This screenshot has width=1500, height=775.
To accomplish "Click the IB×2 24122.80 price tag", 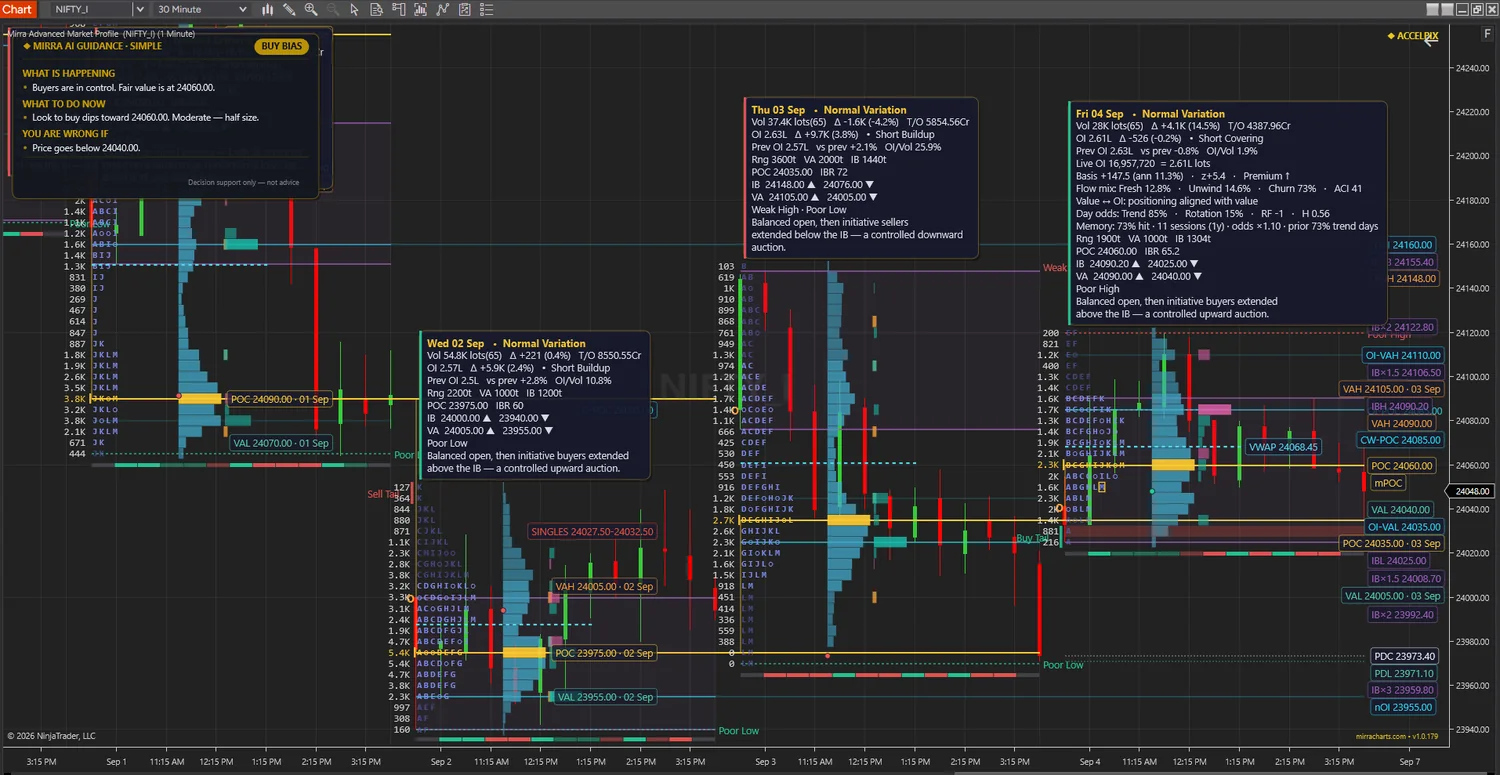I will click(x=1402, y=327).
